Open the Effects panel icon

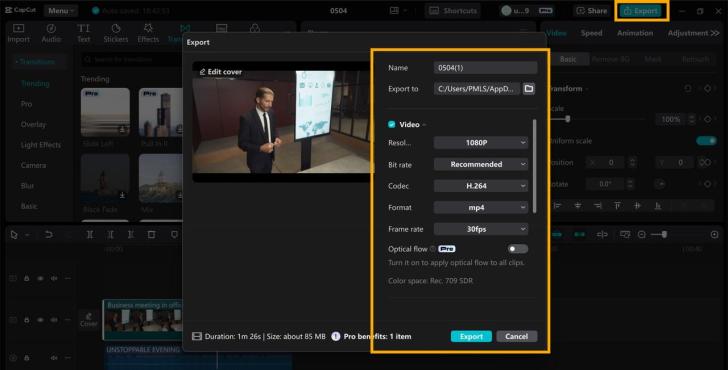pos(148,28)
